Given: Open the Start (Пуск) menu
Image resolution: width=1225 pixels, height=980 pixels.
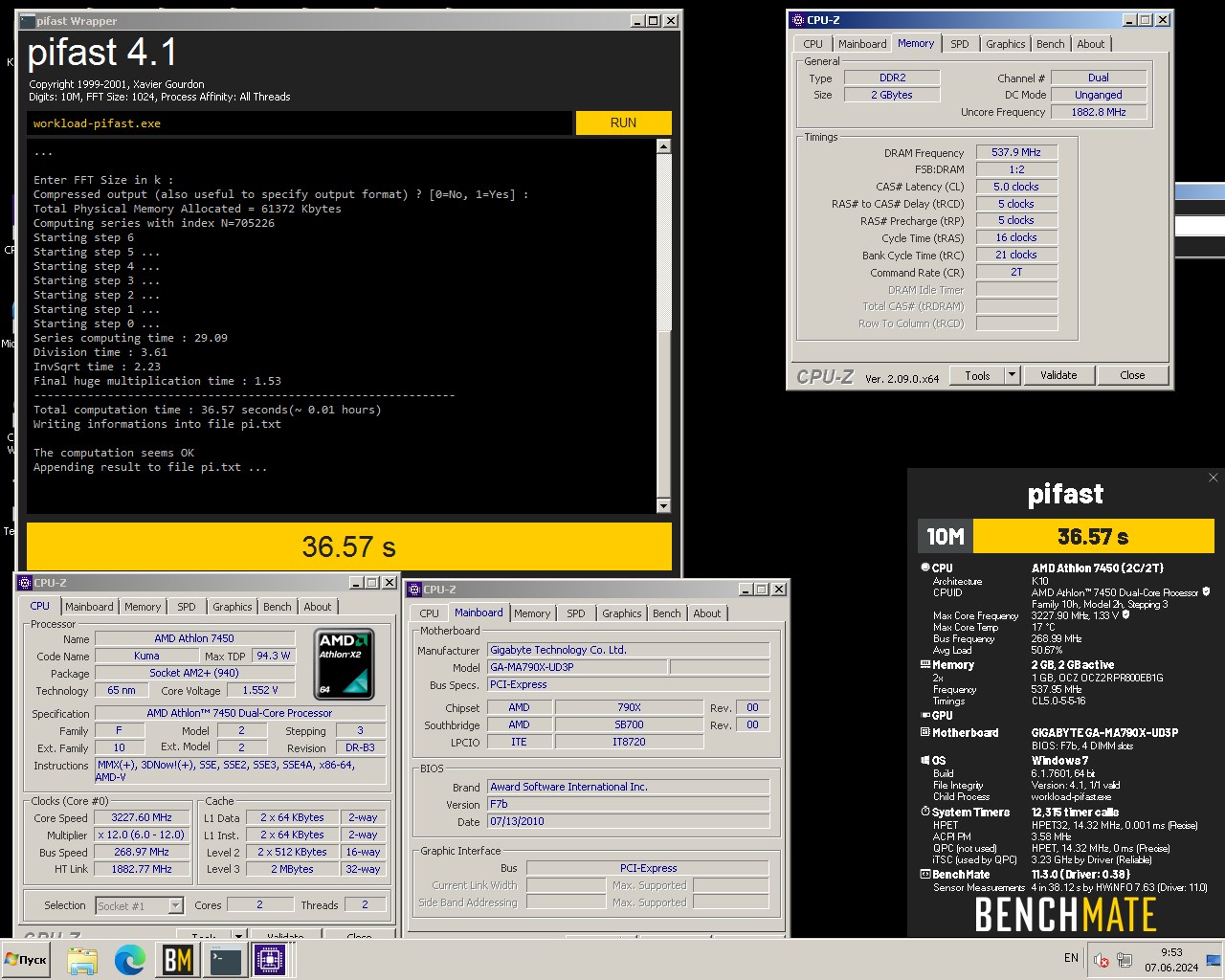Looking at the screenshot, I should [26, 960].
